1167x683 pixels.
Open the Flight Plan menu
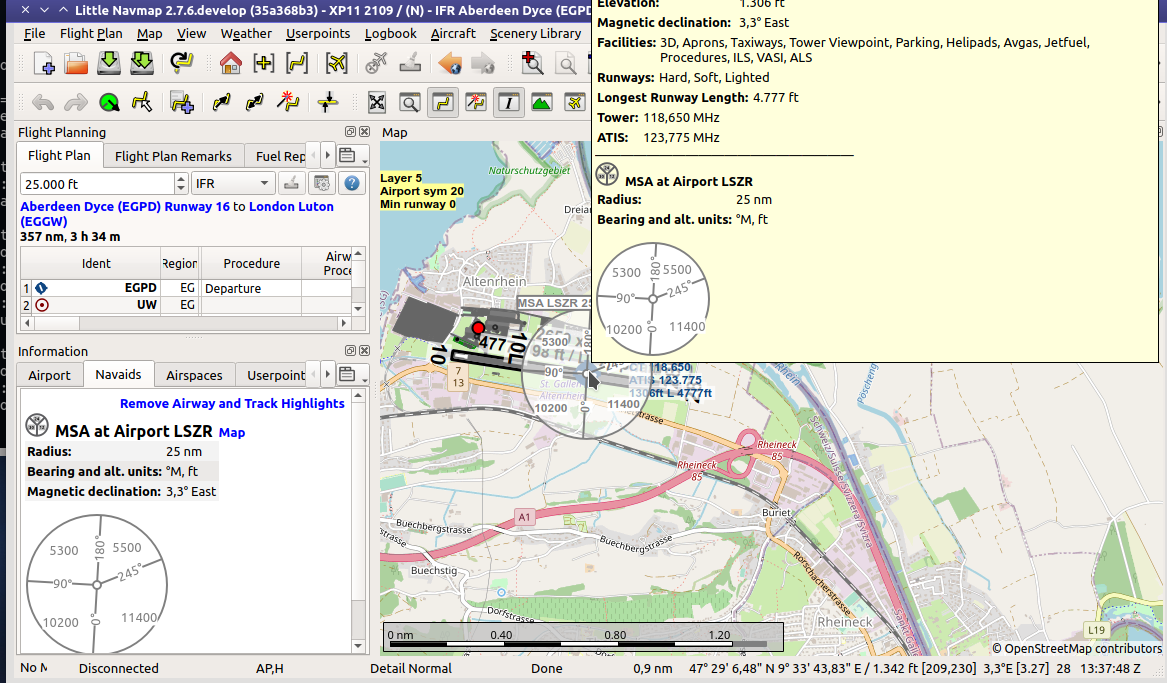click(x=91, y=33)
